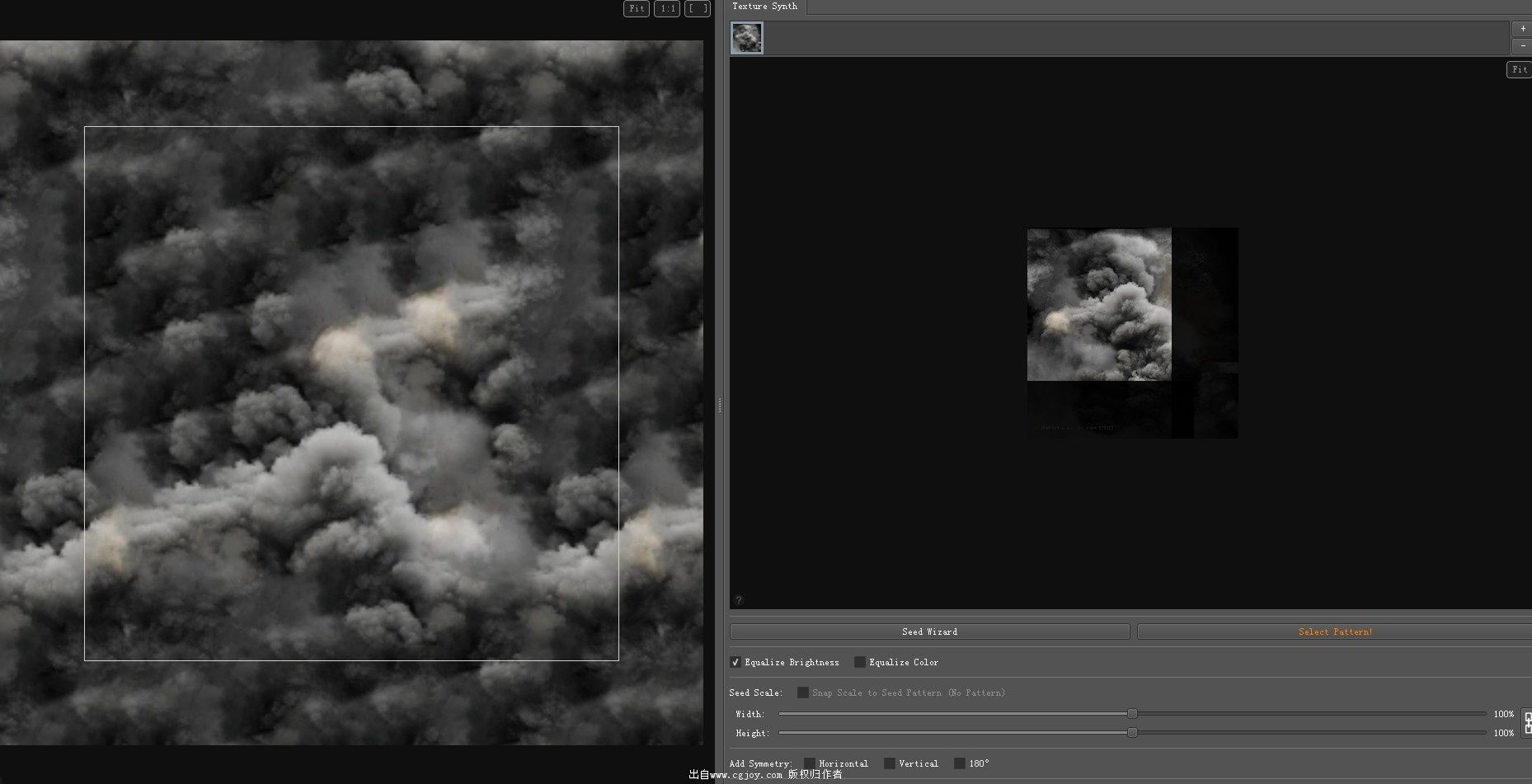Remove a seed with the minus button
The image size is (1532, 784).
click(x=1522, y=46)
